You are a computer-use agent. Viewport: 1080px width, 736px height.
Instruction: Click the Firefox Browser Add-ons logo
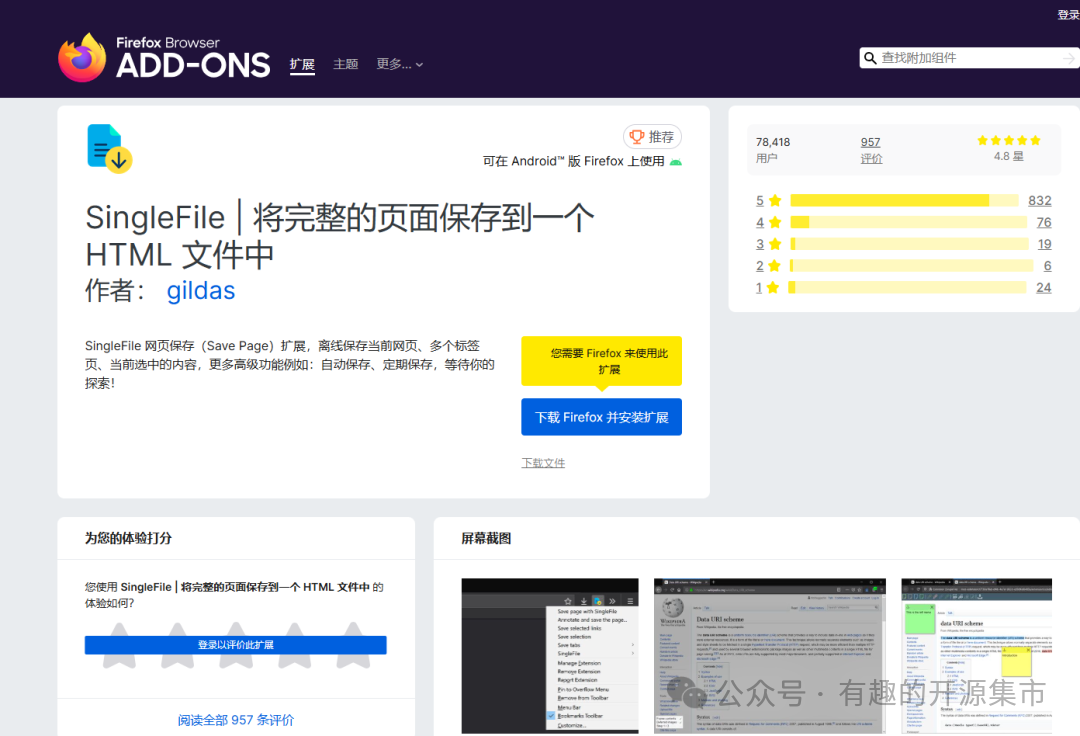[x=164, y=58]
